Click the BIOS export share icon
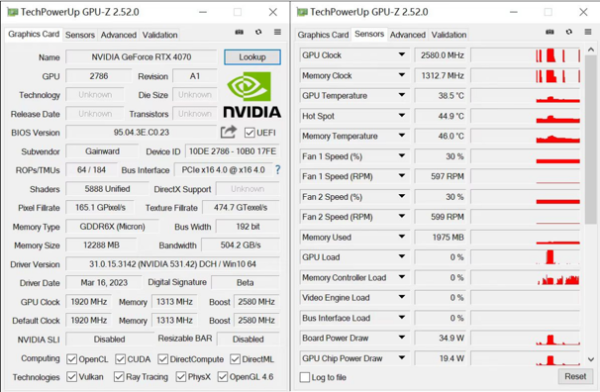 click(x=228, y=132)
